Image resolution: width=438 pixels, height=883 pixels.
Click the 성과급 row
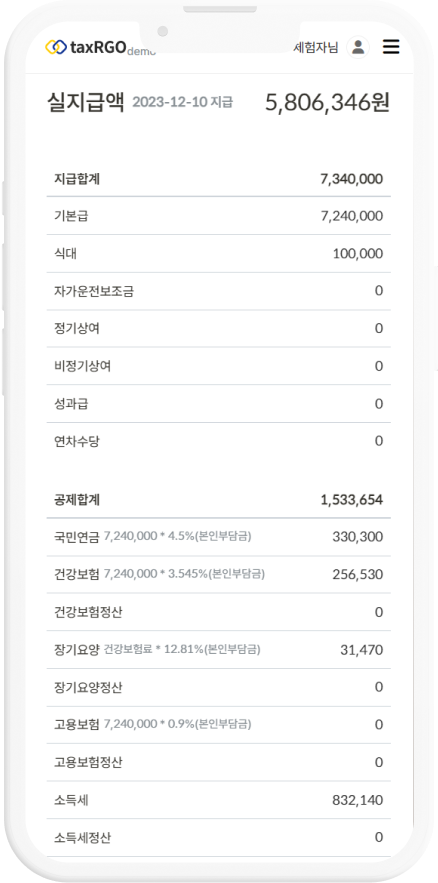(x=218, y=404)
